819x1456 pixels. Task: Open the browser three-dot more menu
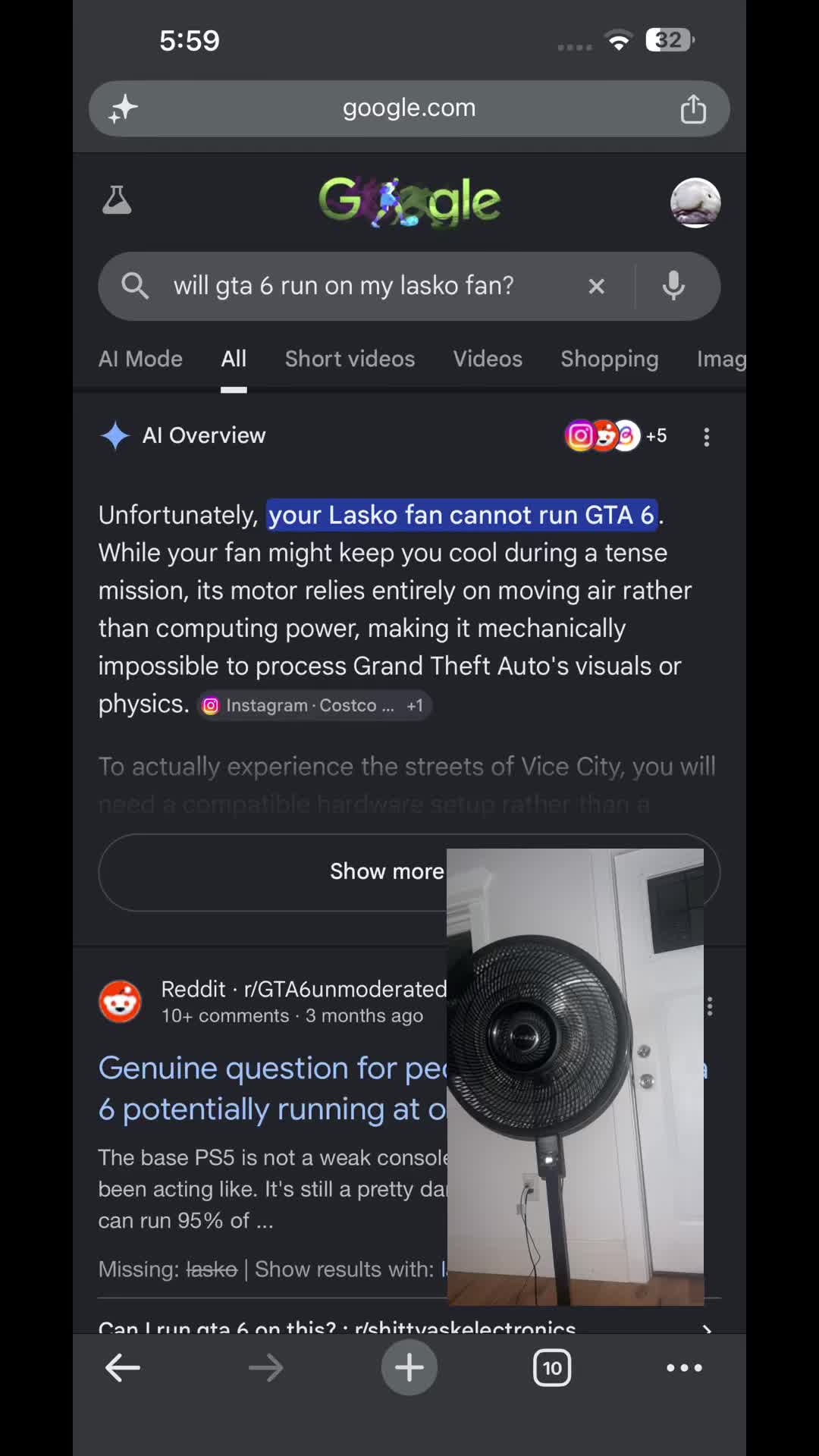coord(684,1368)
